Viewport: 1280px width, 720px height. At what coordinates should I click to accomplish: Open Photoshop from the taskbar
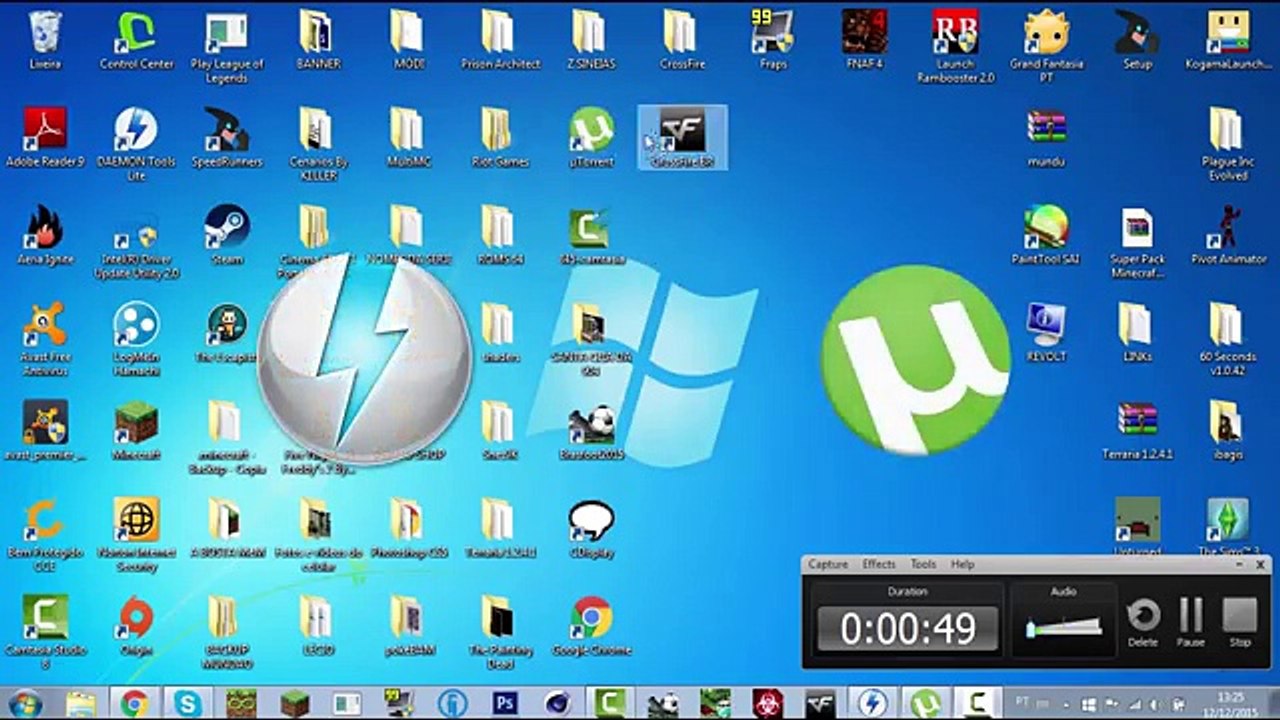(505, 704)
